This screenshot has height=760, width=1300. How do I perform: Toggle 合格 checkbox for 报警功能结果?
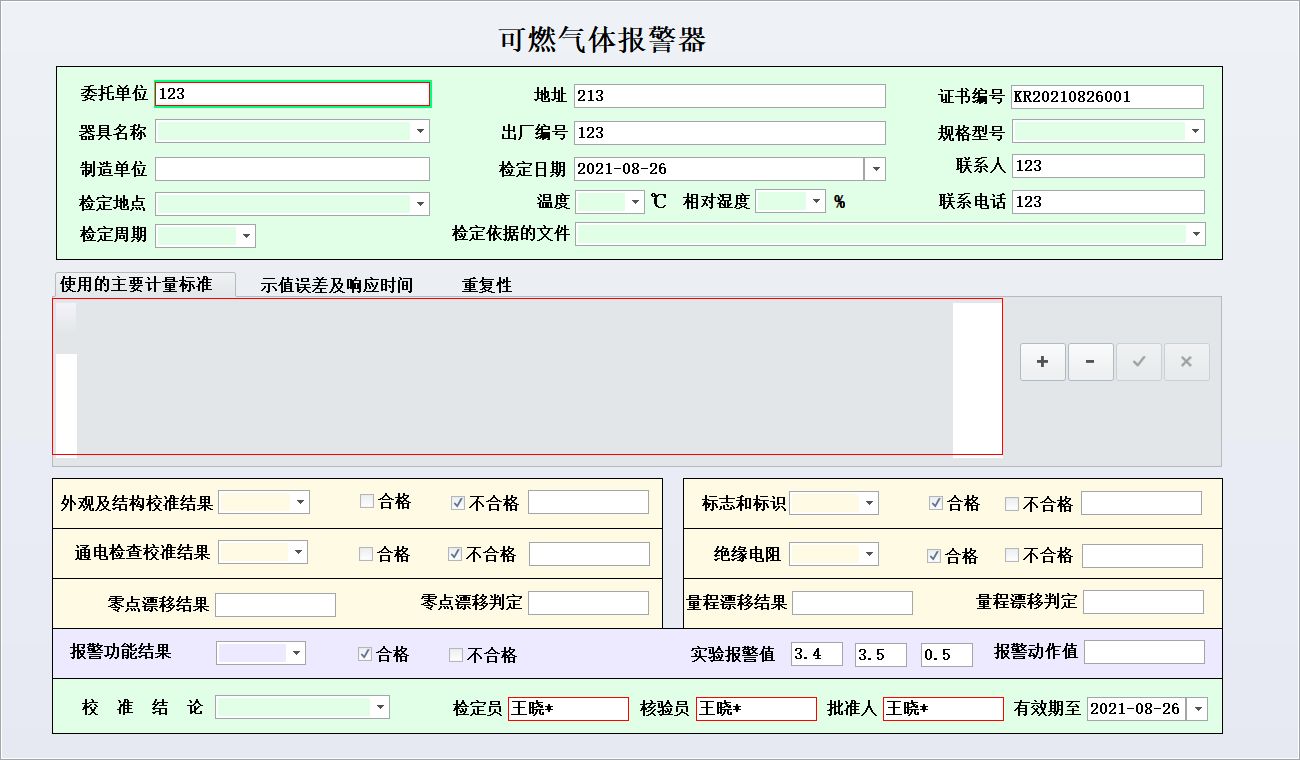[x=366, y=654]
